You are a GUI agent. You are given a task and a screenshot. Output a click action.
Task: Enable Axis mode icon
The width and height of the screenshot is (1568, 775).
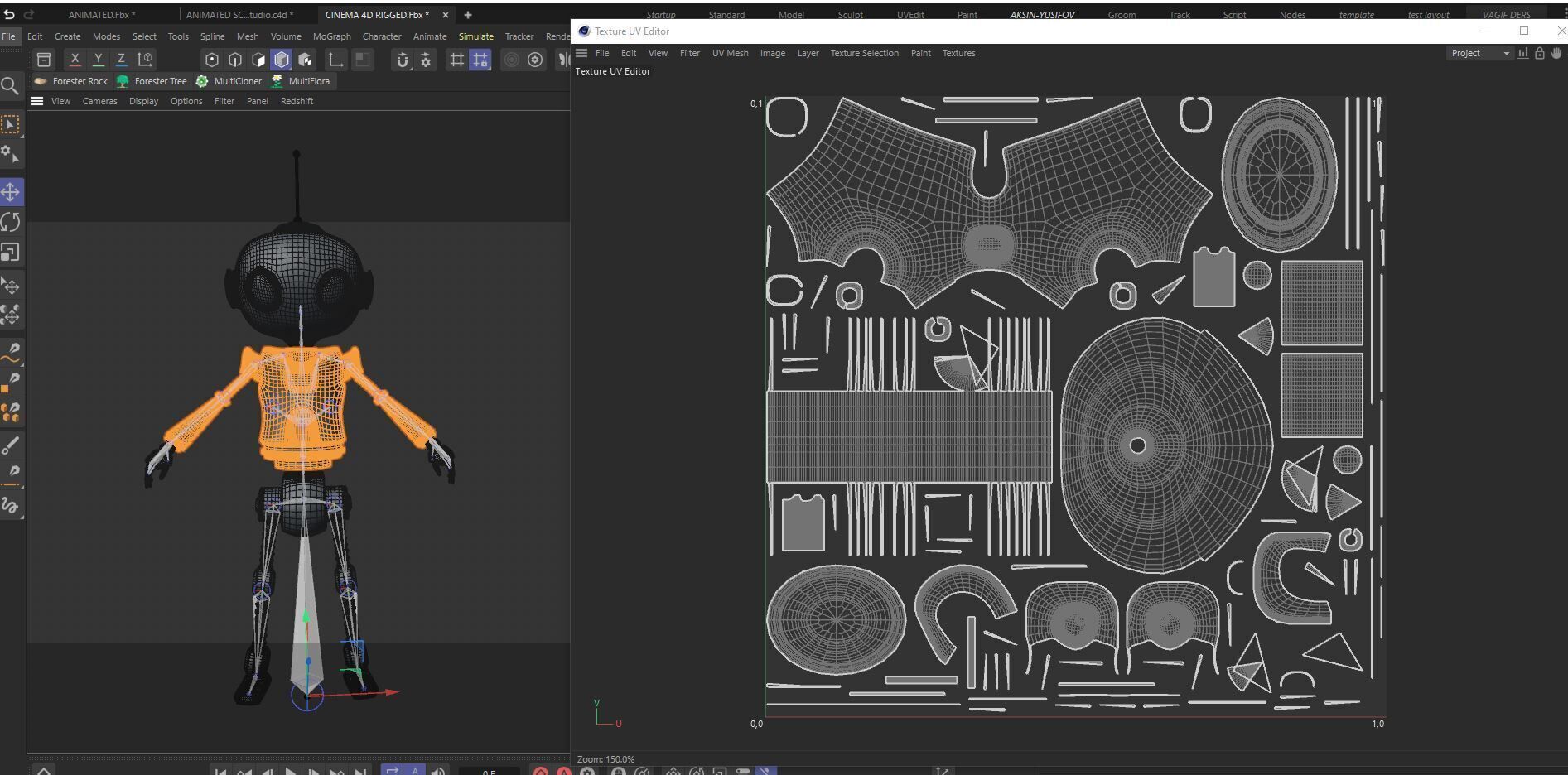(x=335, y=60)
